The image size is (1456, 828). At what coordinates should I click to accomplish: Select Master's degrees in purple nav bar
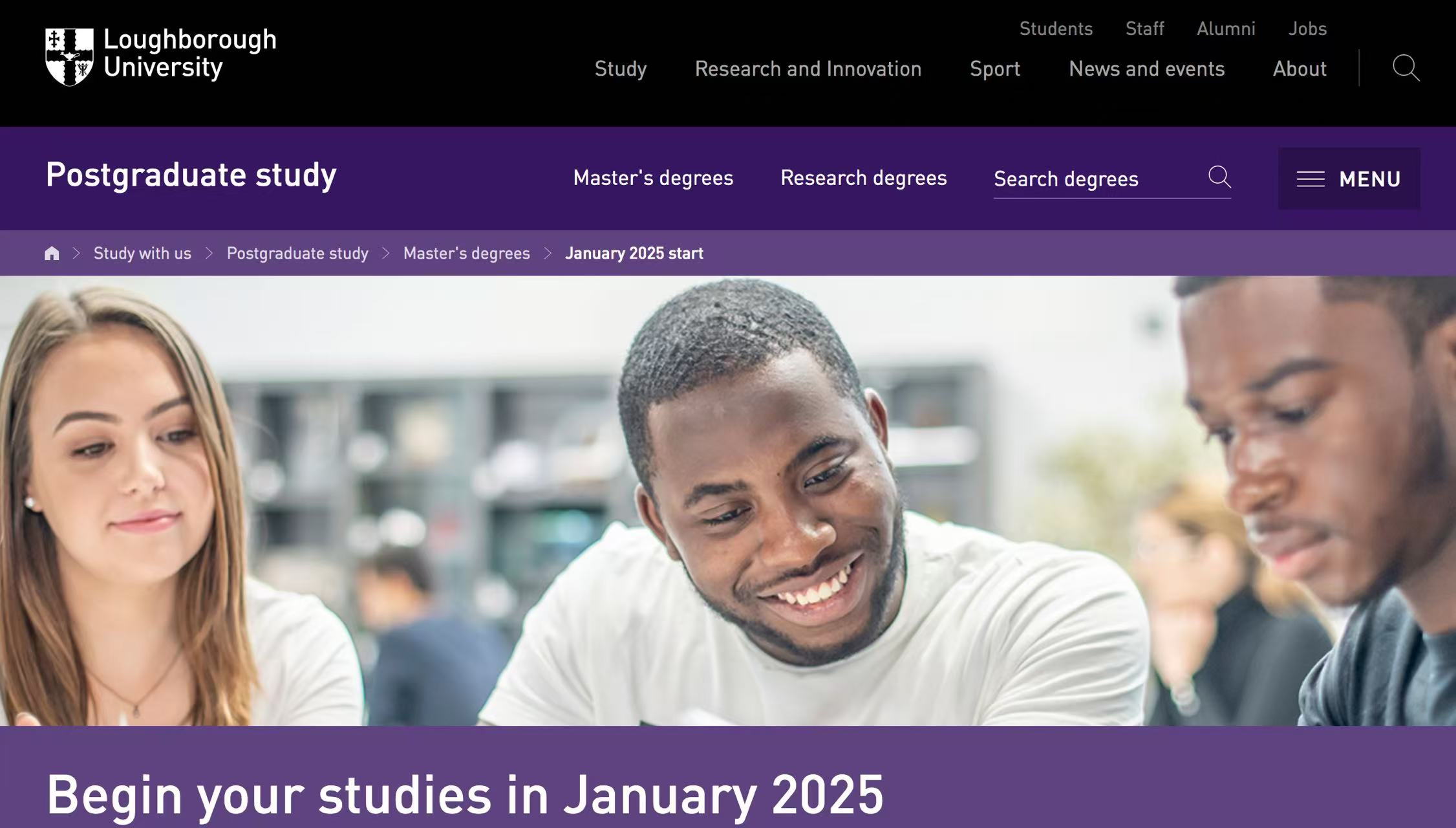coord(653,178)
